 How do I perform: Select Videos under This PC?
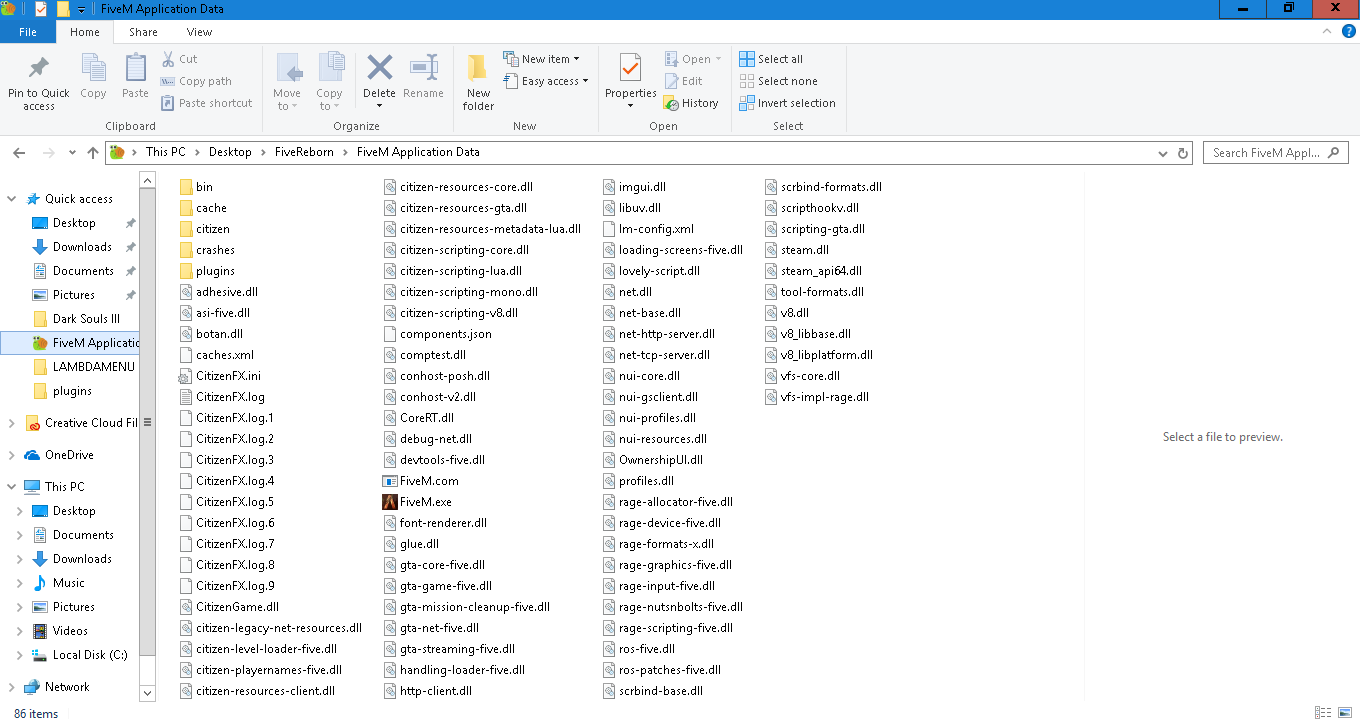pyautogui.click(x=70, y=631)
